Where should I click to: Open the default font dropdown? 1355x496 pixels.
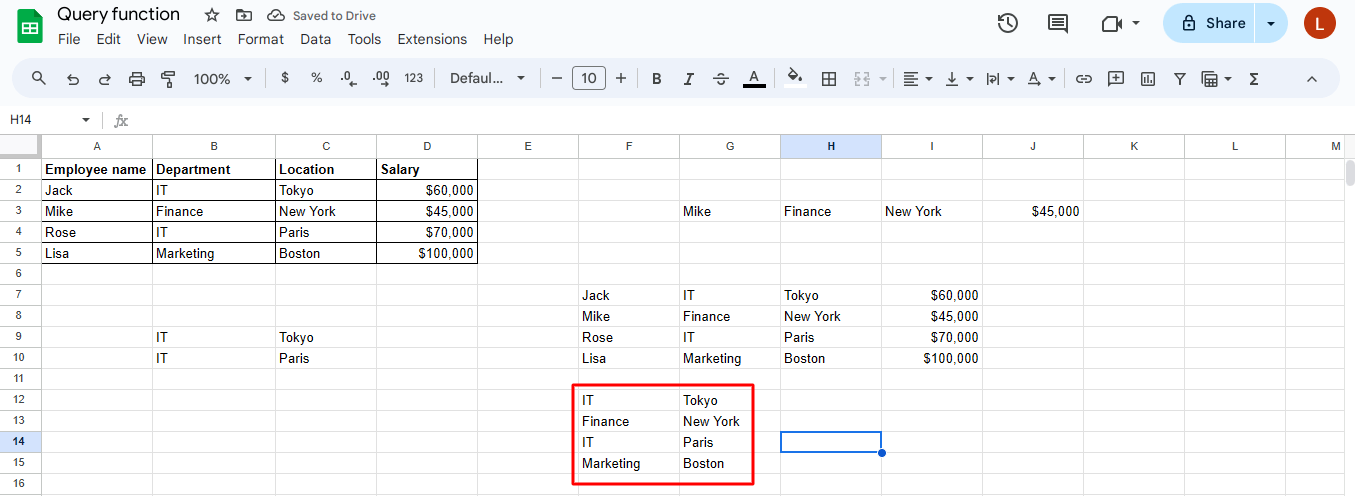[487, 78]
